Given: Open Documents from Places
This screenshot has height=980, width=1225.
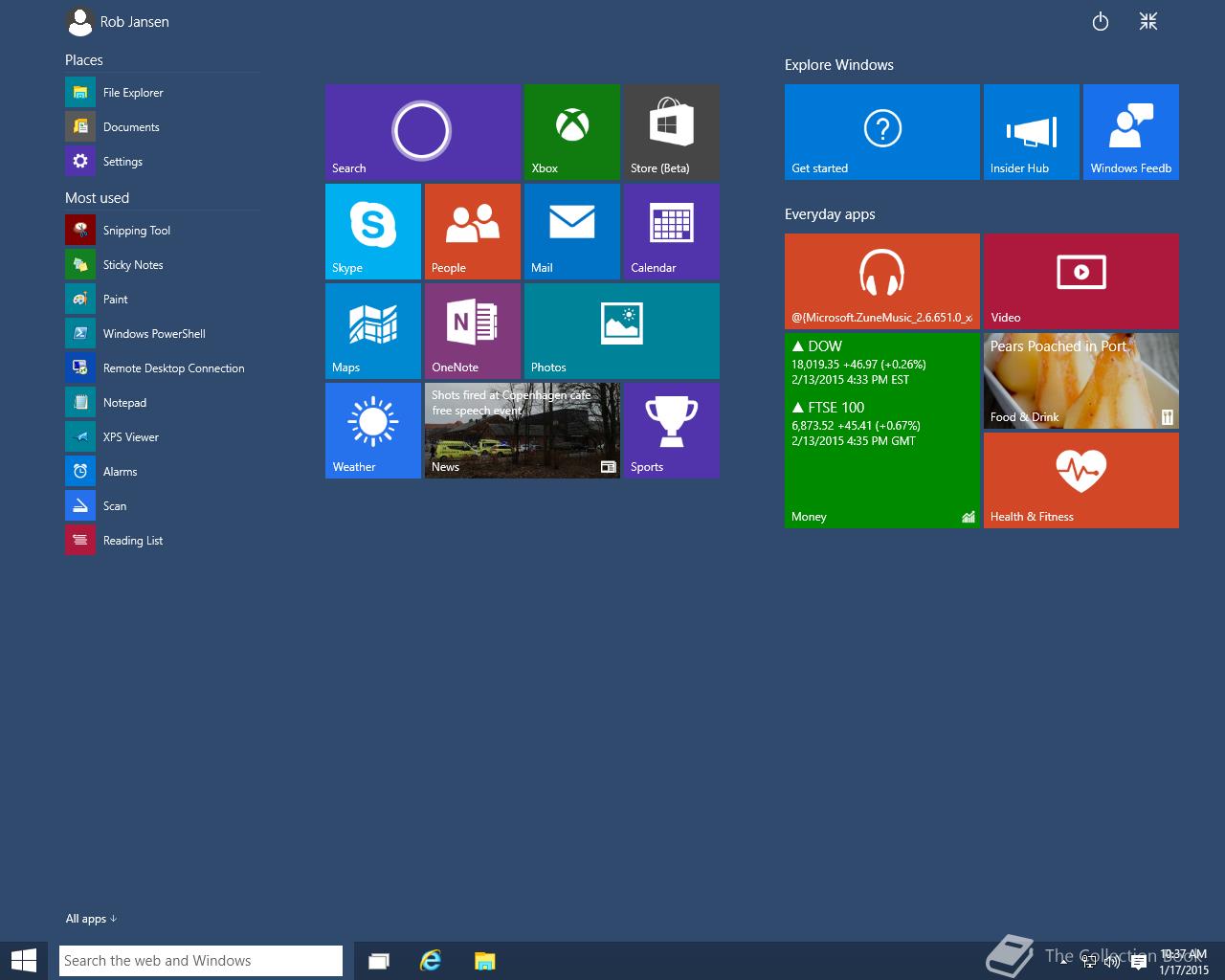Looking at the screenshot, I should click(x=161, y=127).
